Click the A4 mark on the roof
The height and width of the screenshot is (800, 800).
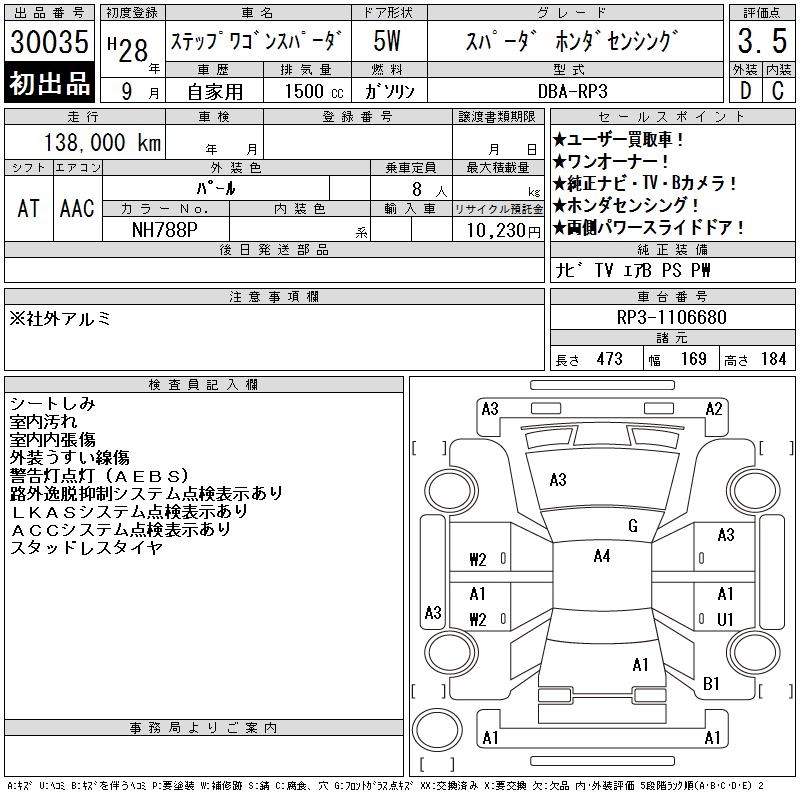(x=601, y=556)
